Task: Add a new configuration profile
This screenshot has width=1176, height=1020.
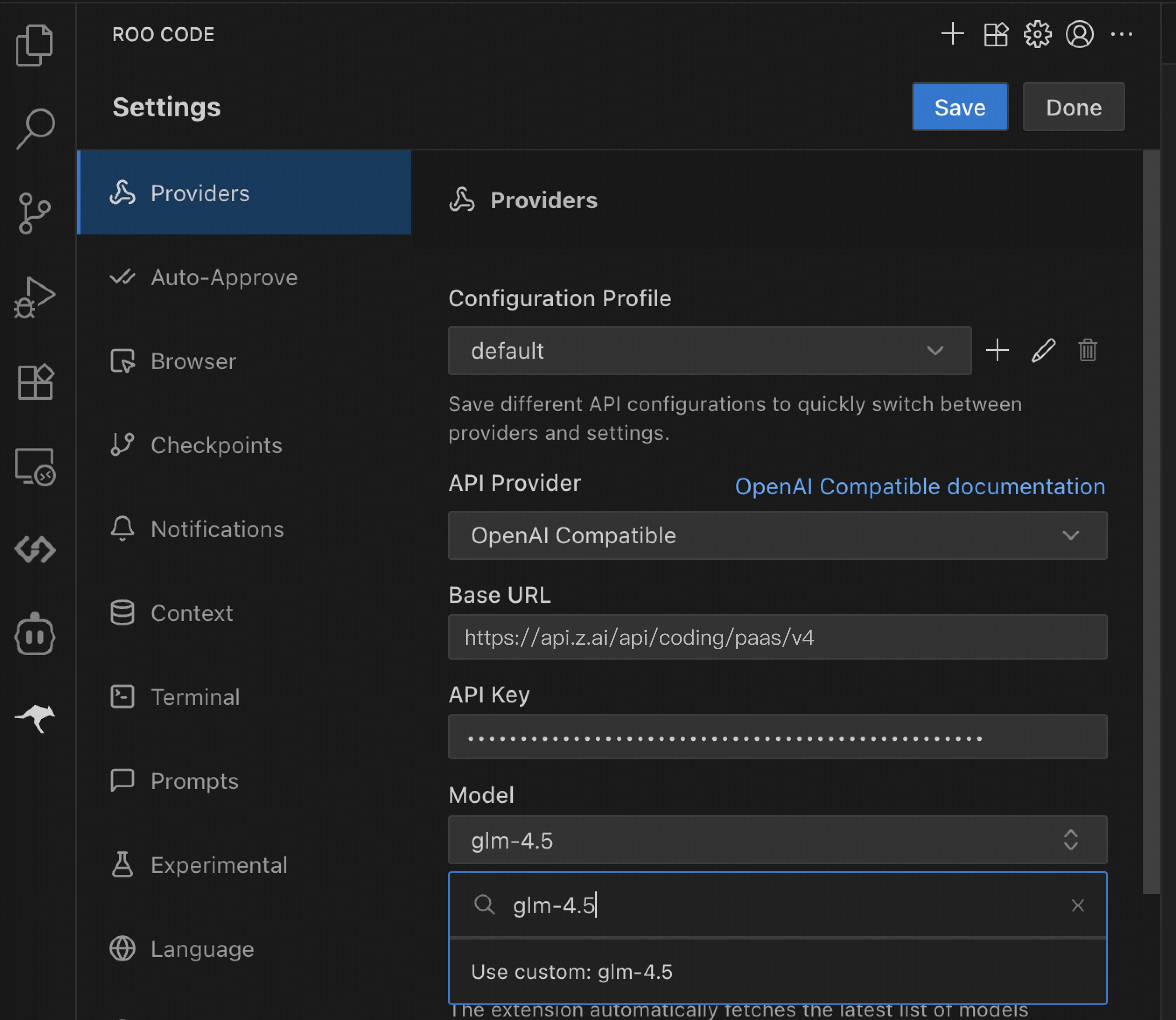Action: pos(997,350)
